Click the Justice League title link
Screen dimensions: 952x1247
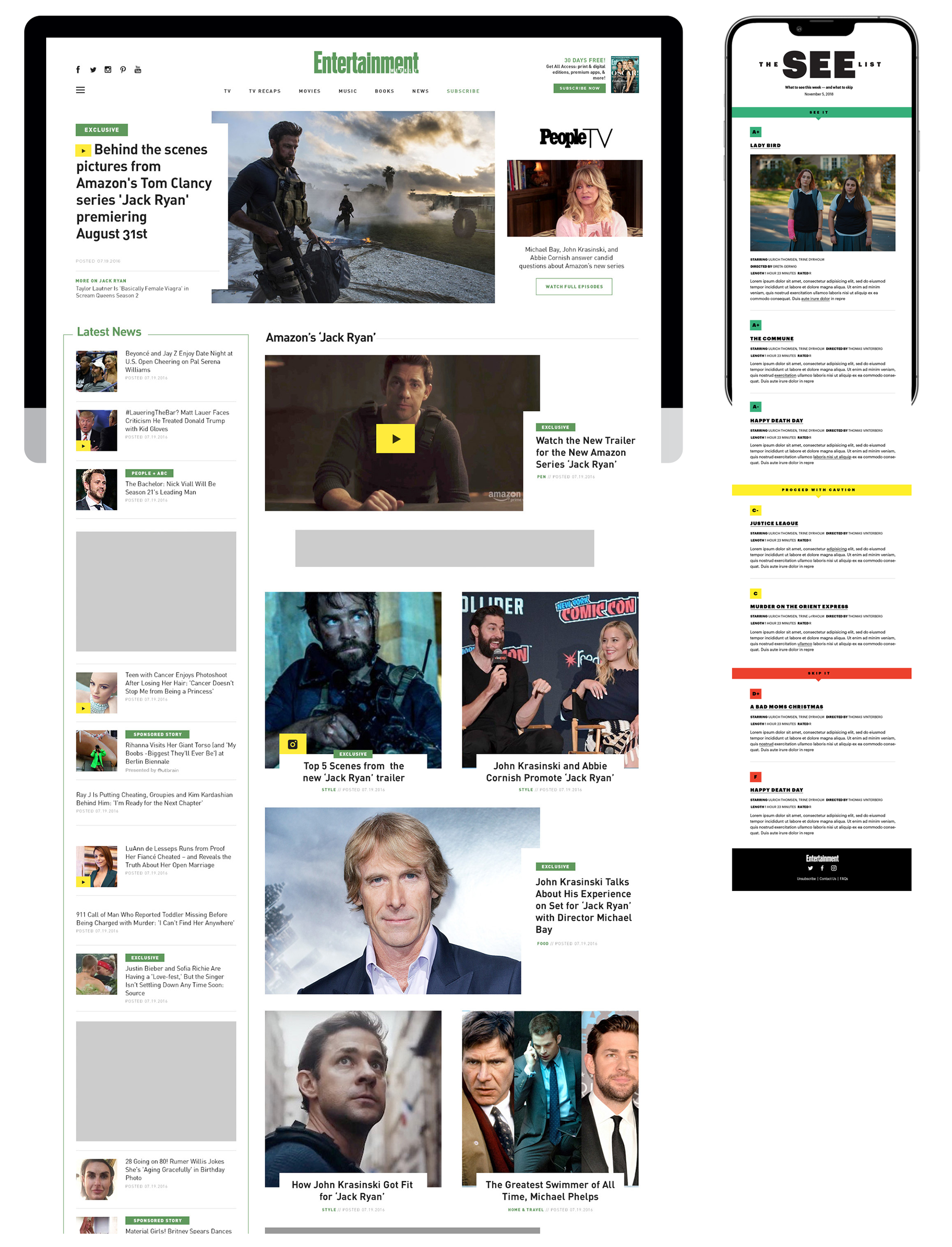774,524
